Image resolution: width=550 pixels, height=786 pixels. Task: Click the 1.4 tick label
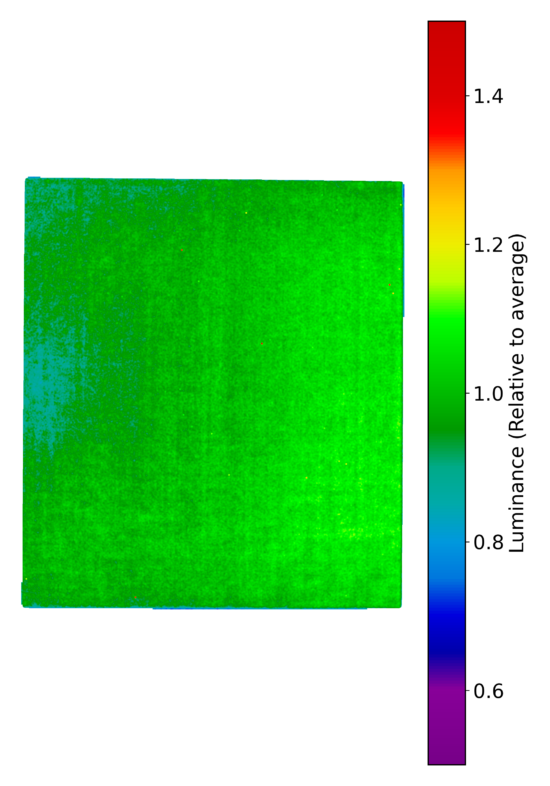pos(488,95)
